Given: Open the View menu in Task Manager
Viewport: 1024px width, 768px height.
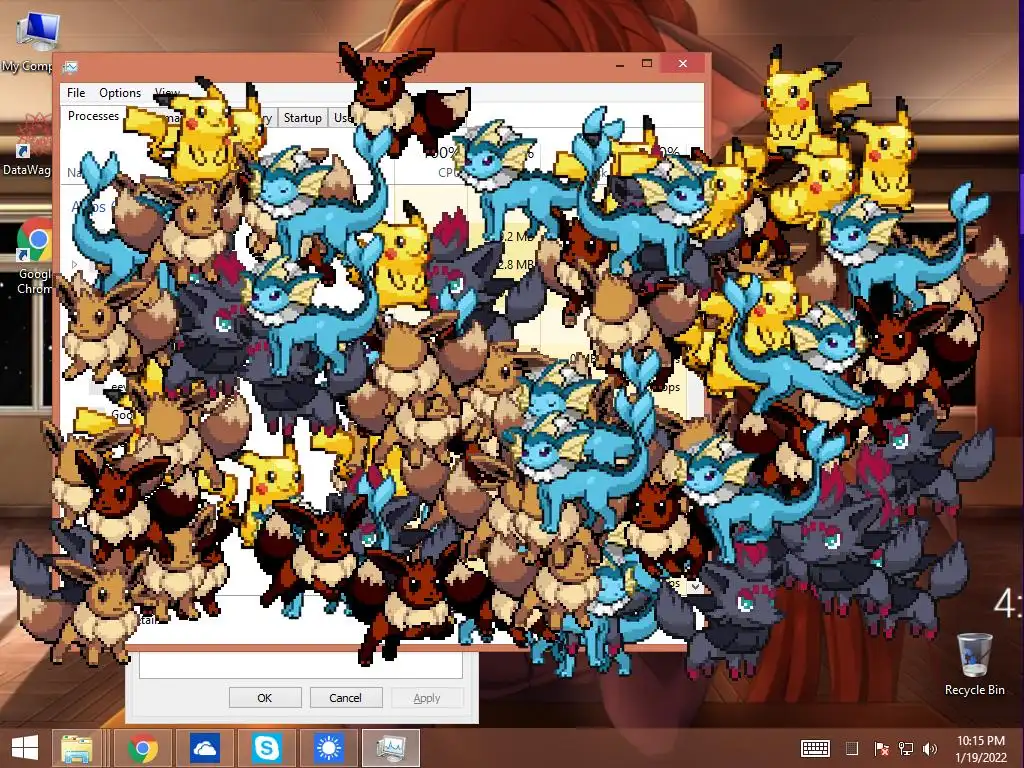Looking at the screenshot, I should (x=167, y=93).
